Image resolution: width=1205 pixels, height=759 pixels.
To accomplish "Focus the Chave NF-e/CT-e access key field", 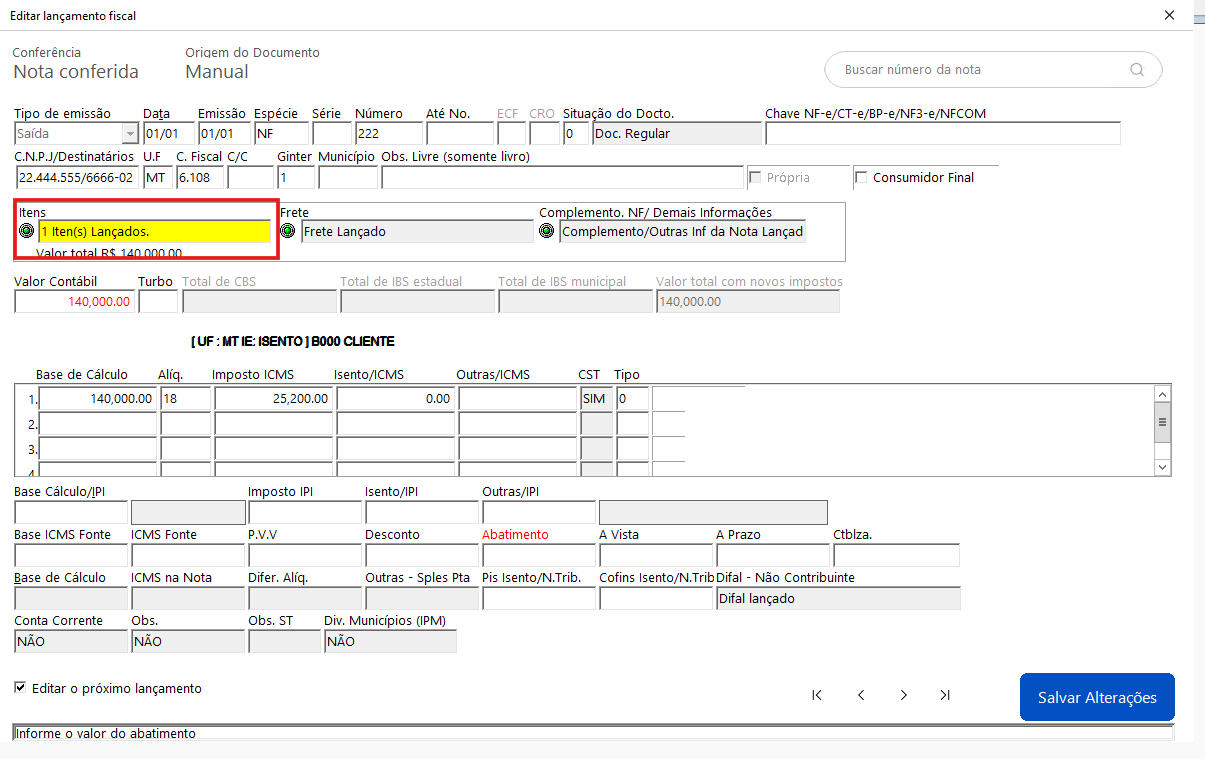I will [x=943, y=134].
